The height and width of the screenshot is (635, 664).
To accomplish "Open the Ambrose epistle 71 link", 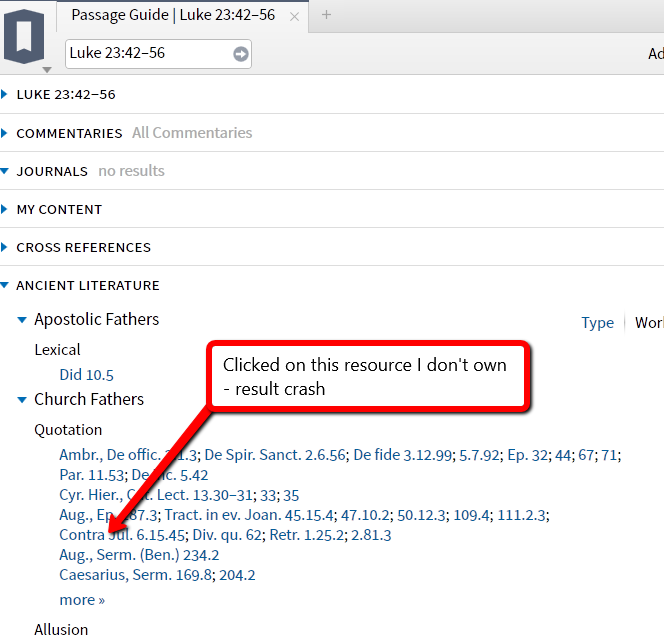I will (609, 455).
